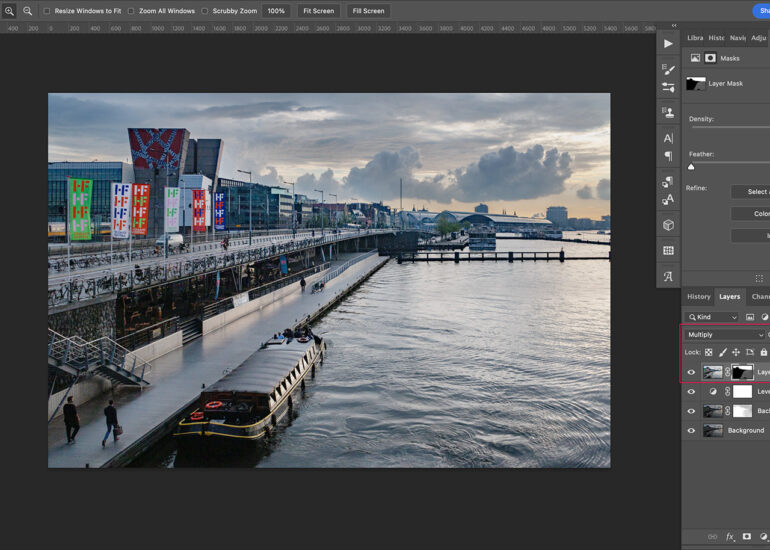The height and width of the screenshot is (550, 770).
Task: Open the Character panel icon
Action: pos(668,138)
